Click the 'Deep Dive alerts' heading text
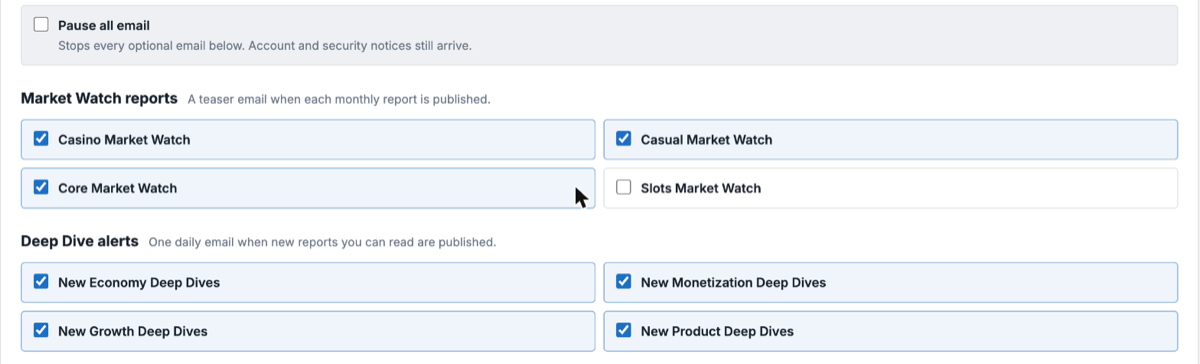This screenshot has height=364, width=1200. (x=80, y=241)
